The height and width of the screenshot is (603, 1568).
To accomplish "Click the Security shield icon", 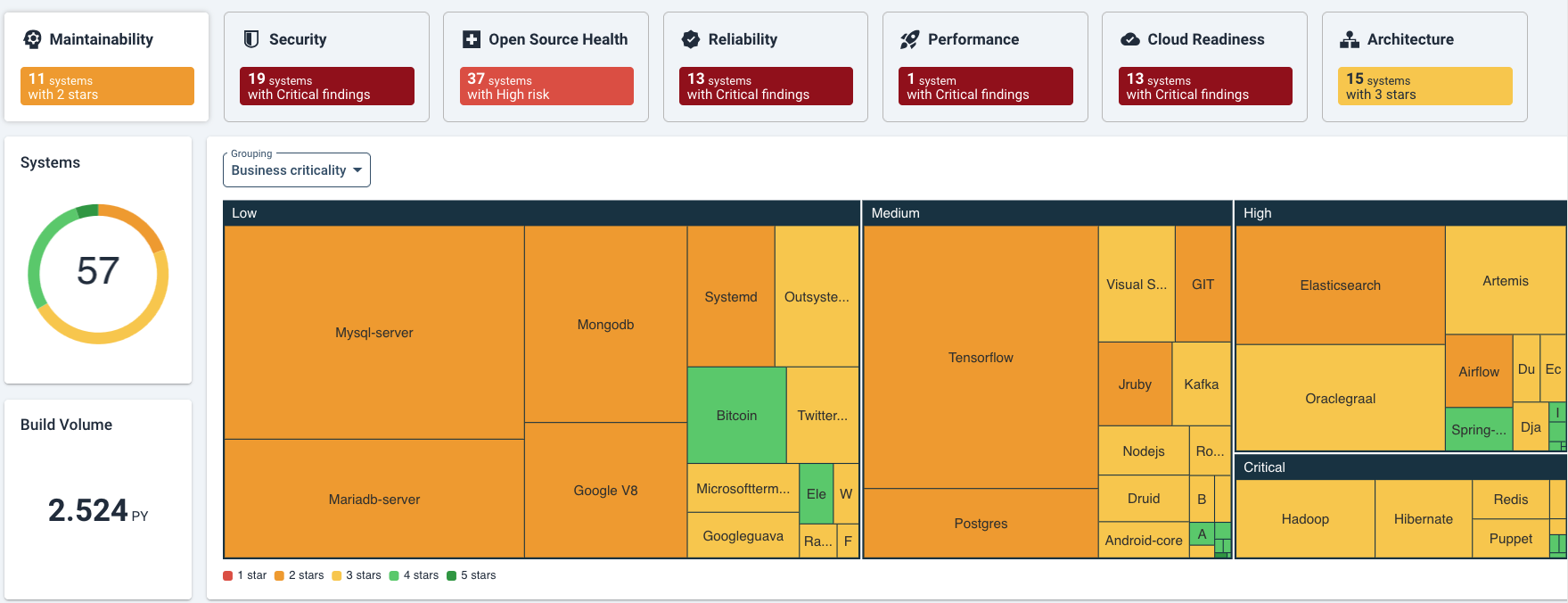I will 251,39.
